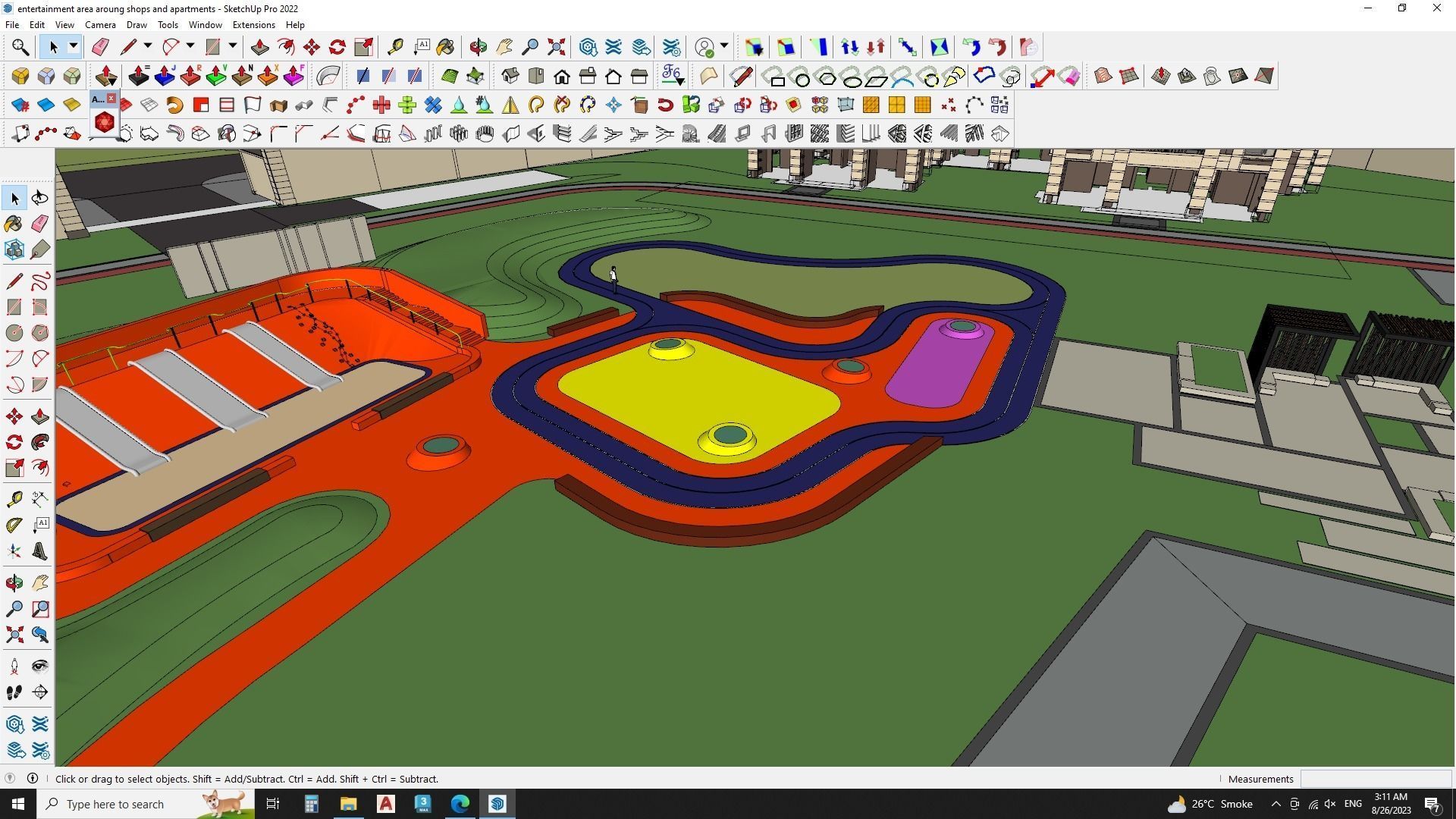
Task: Choose the Push/Pull tool in top toolbar
Action: [260, 47]
